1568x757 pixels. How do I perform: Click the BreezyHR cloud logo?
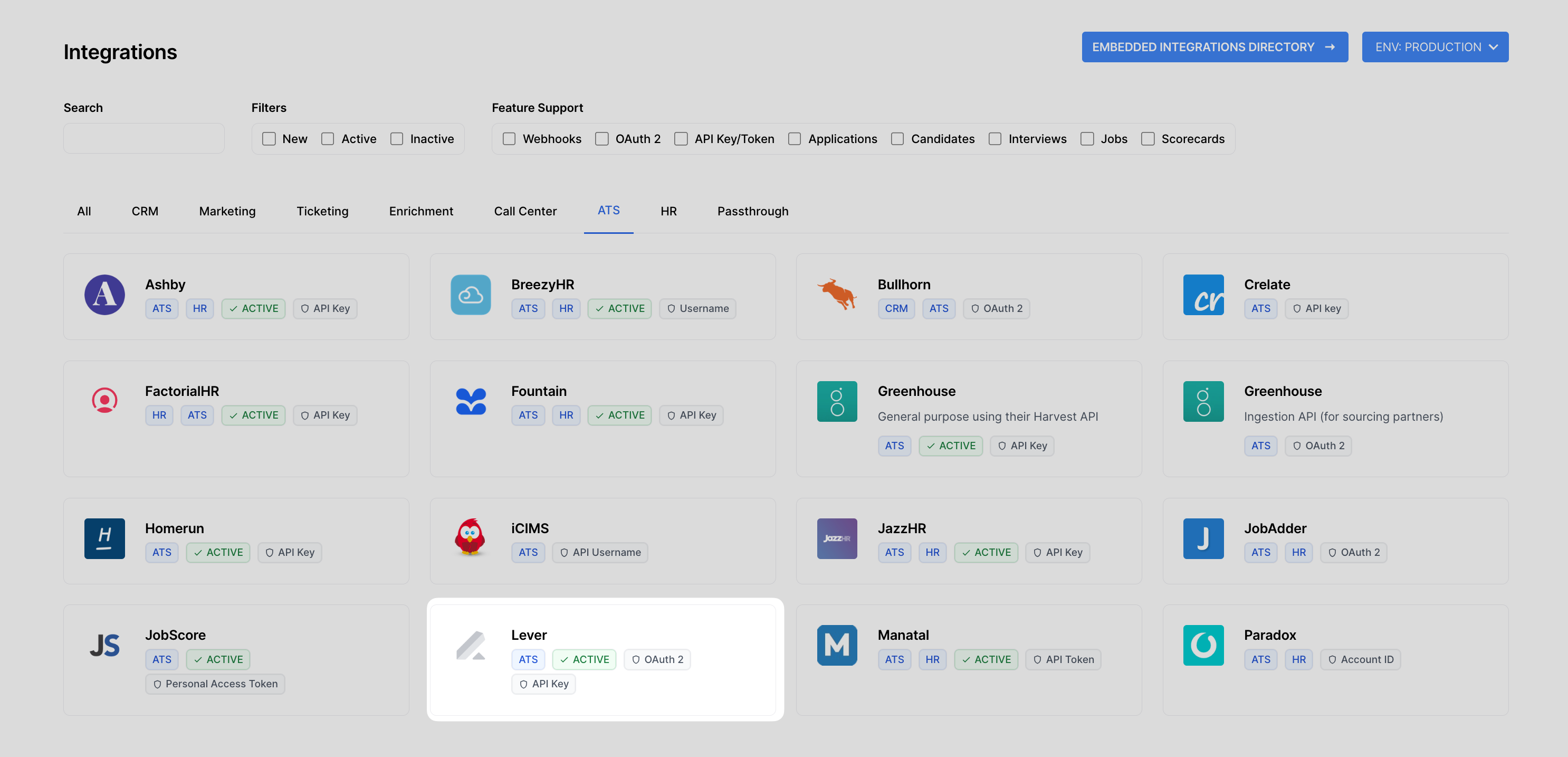[x=471, y=295]
